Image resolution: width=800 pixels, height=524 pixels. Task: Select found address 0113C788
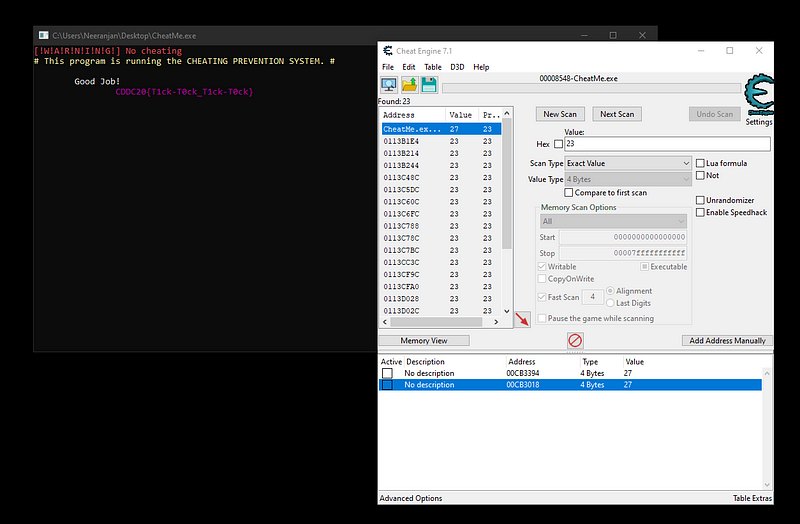[441, 226]
